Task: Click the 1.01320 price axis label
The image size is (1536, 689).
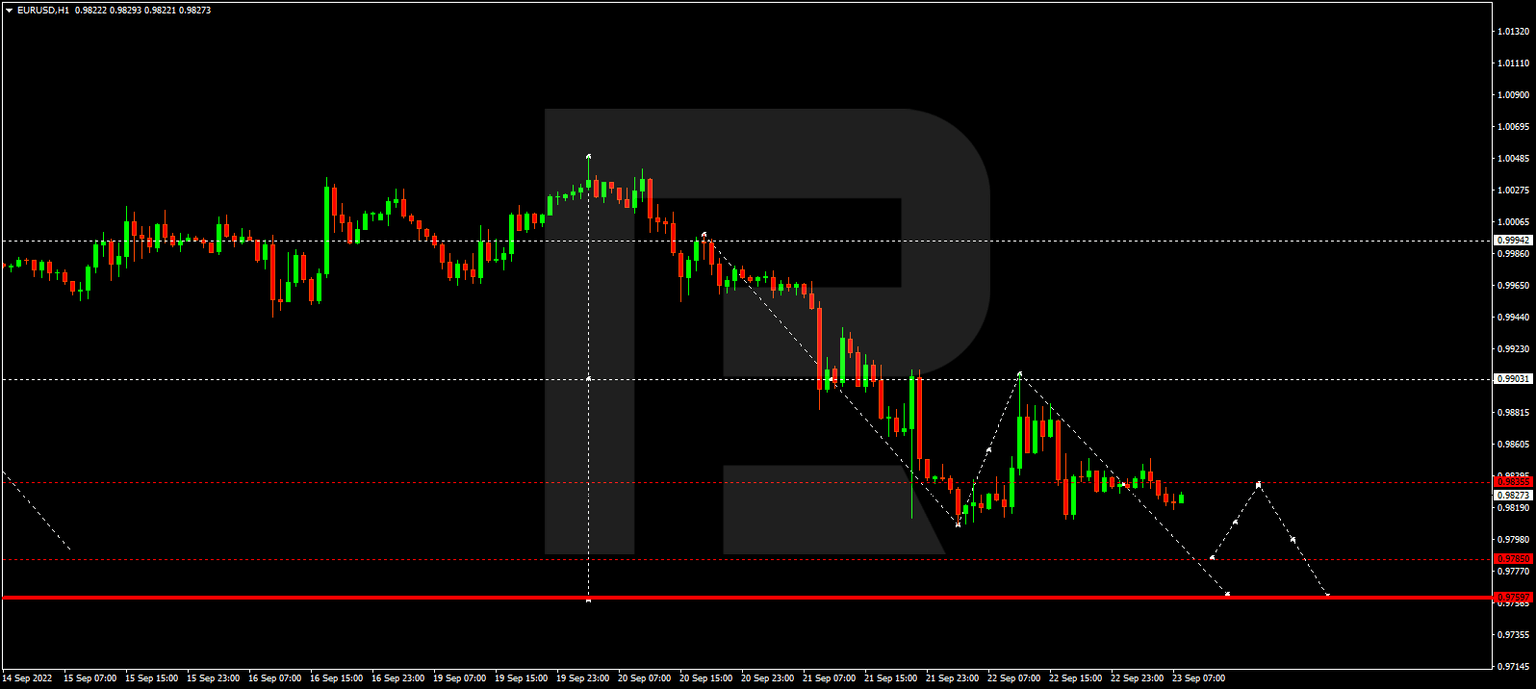Action: click(1514, 32)
